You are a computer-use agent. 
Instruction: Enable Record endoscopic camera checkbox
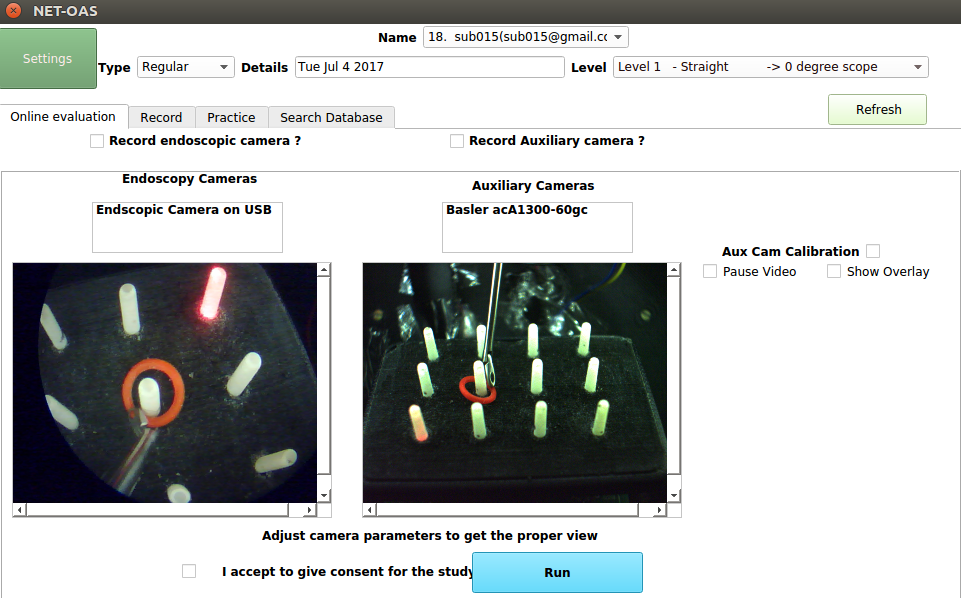tap(97, 141)
